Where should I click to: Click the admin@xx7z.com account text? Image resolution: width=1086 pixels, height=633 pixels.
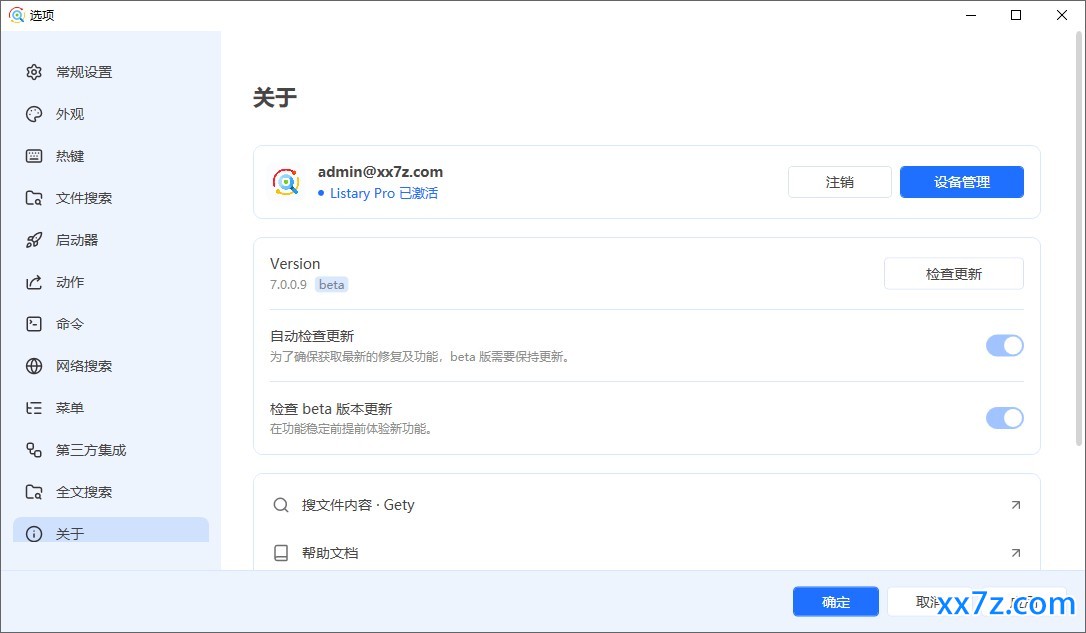(380, 172)
